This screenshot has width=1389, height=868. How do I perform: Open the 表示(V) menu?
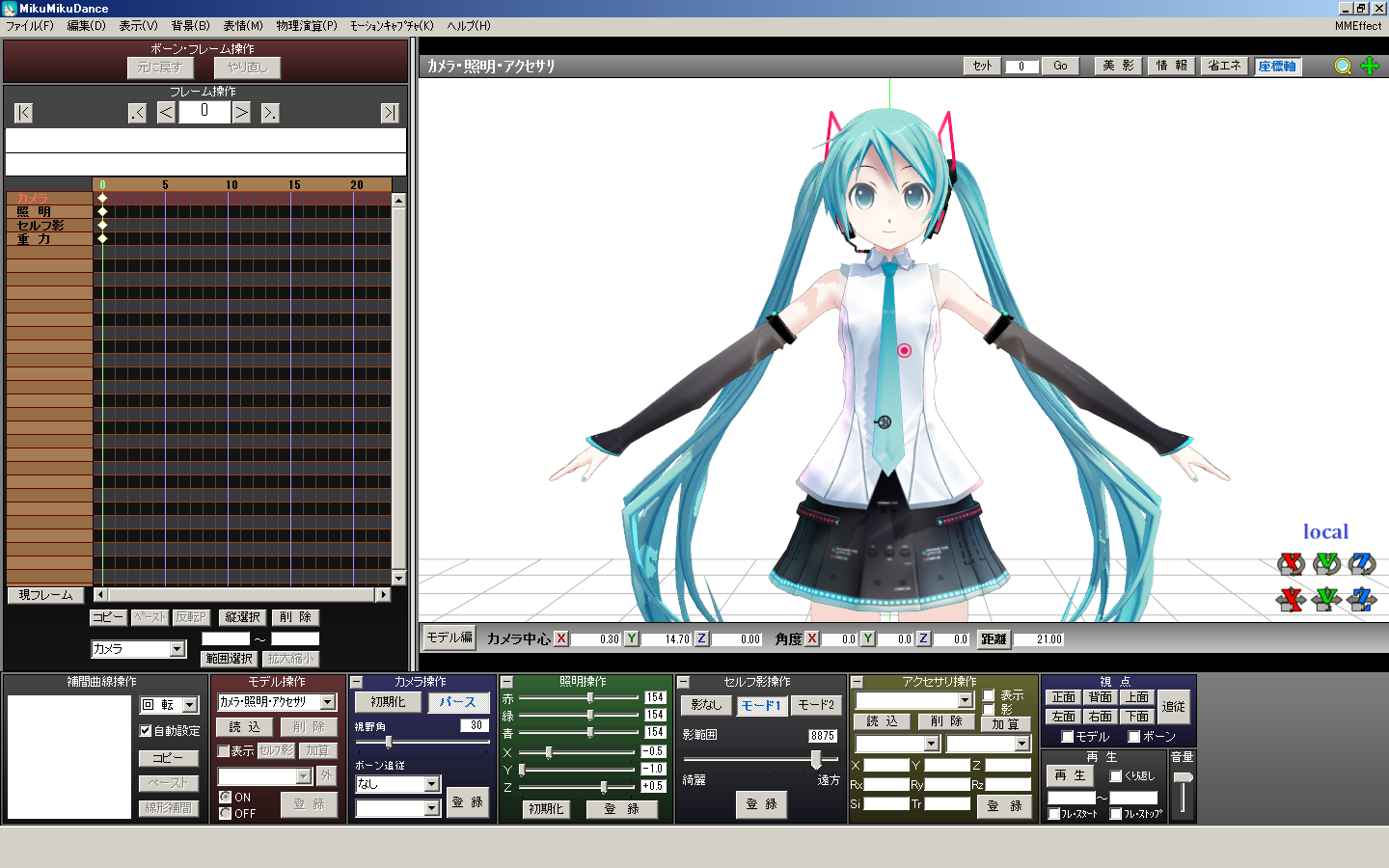tap(138, 26)
